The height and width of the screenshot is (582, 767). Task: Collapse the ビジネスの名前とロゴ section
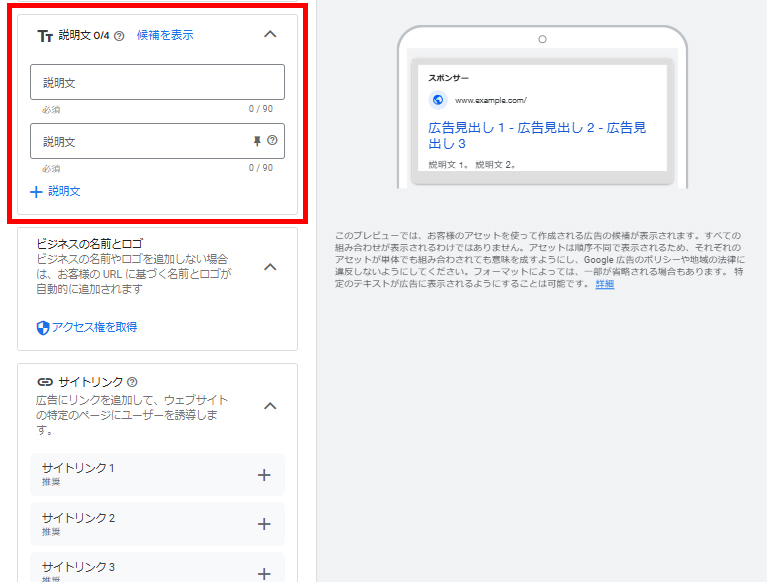tap(269, 268)
